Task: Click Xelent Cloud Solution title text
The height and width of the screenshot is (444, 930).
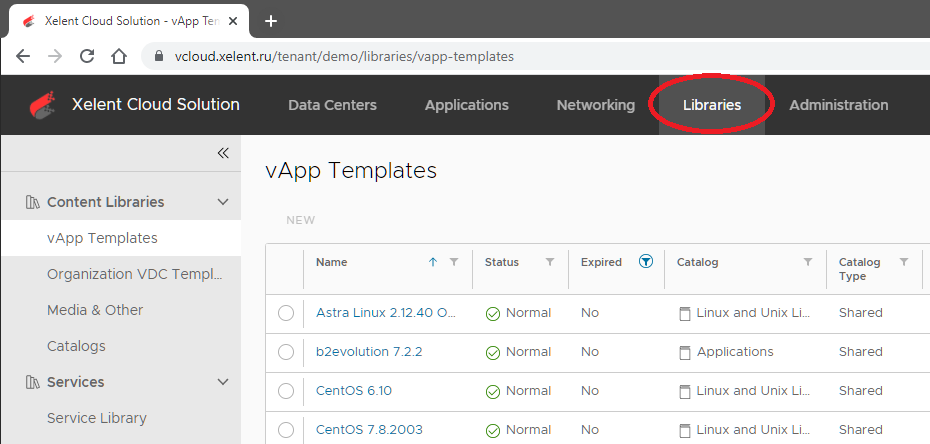Action: 155,105
